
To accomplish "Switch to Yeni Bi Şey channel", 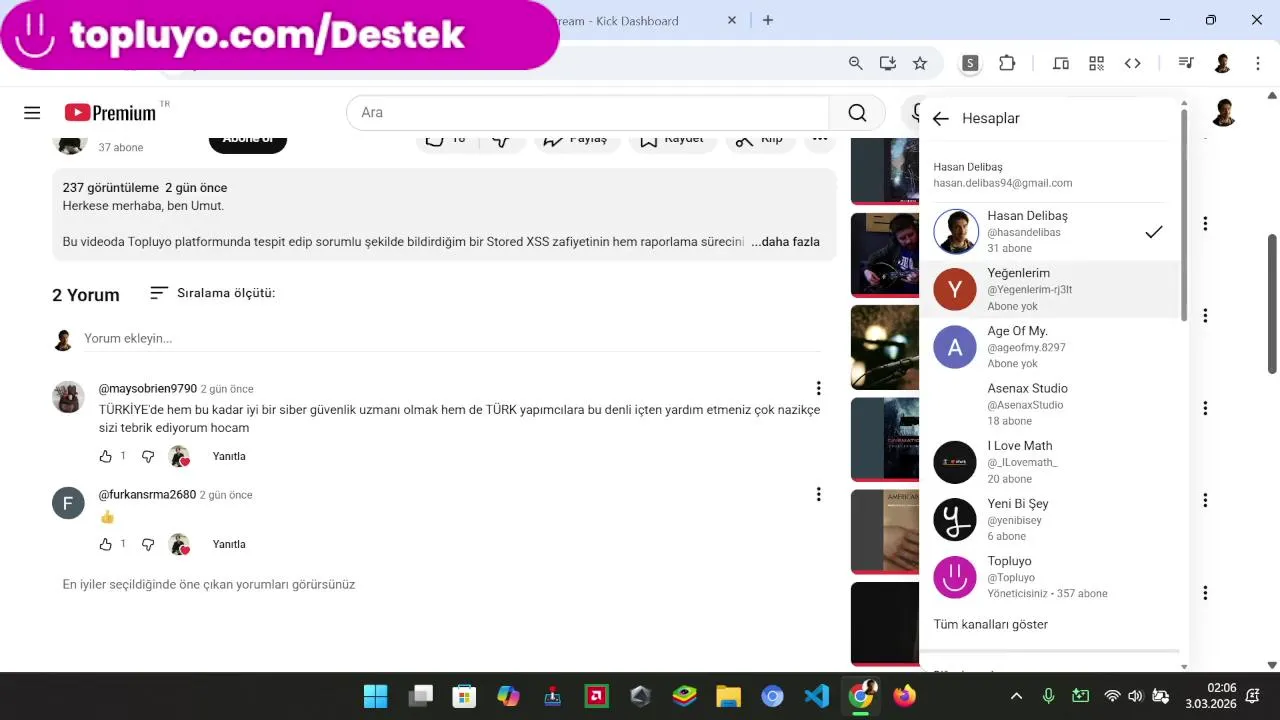I will 1050,519.
